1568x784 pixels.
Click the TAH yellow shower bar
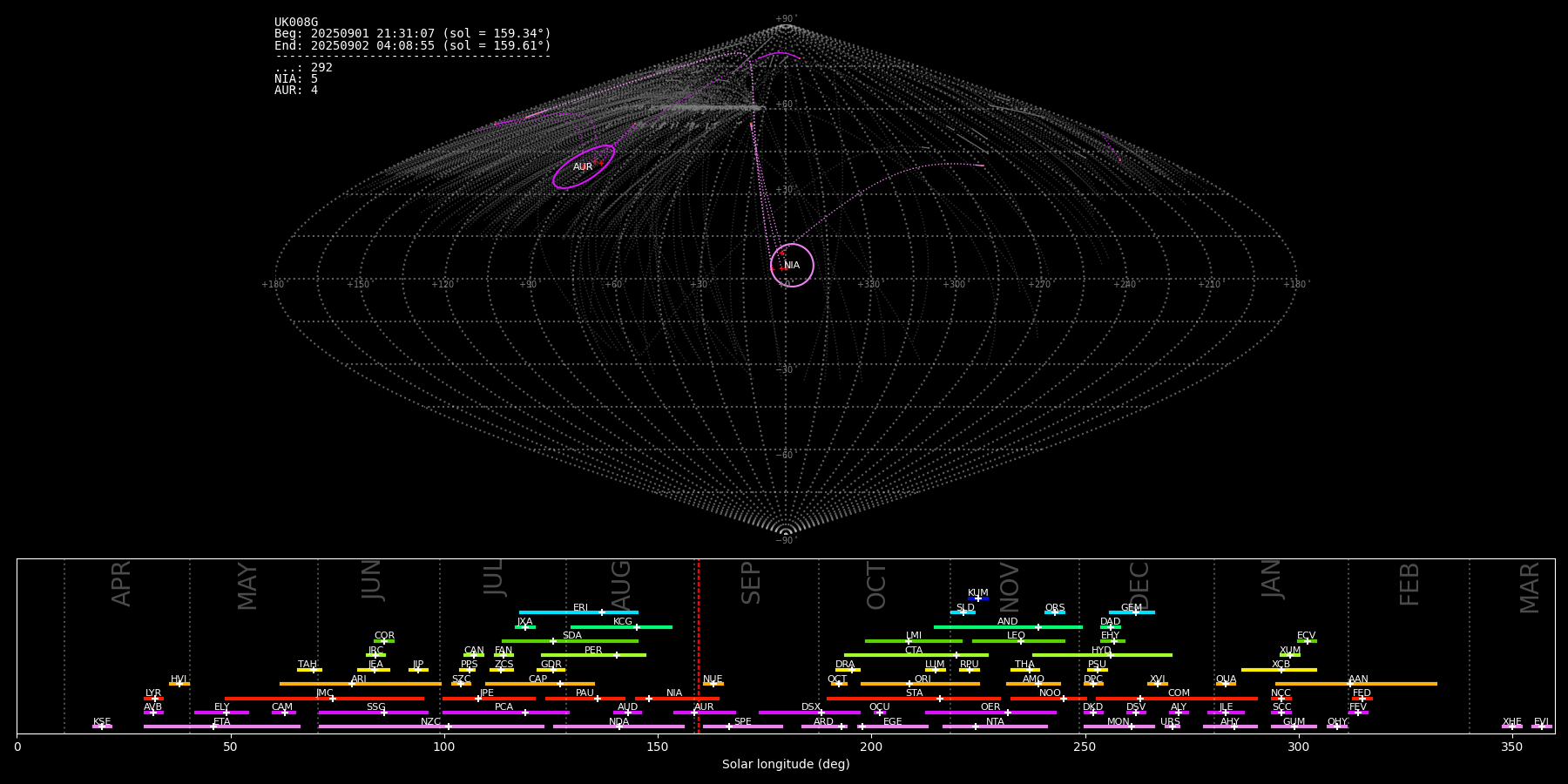click(309, 670)
